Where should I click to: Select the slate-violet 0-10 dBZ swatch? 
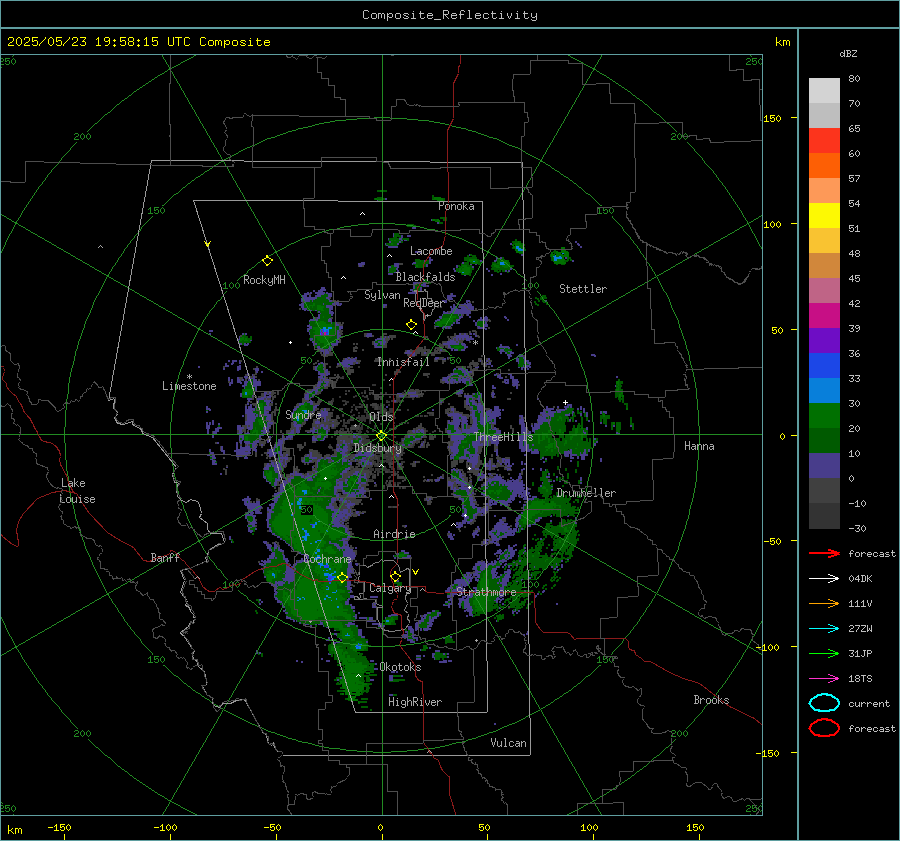(824, 466)
